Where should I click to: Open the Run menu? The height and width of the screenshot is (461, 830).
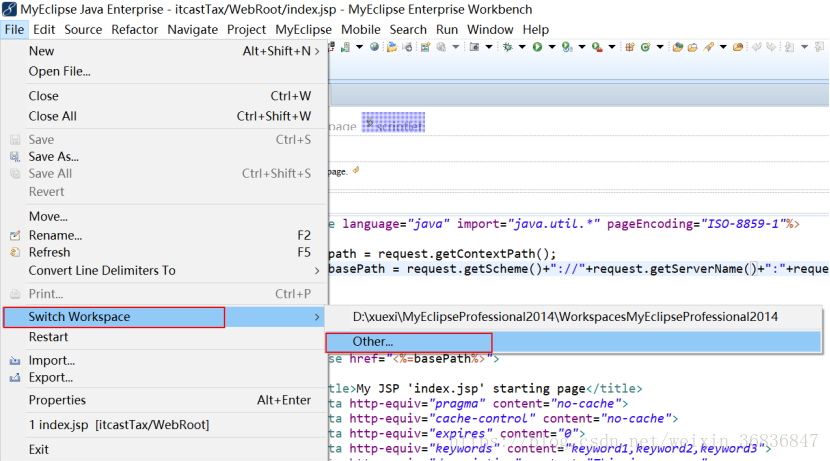[x=447, y=30]
